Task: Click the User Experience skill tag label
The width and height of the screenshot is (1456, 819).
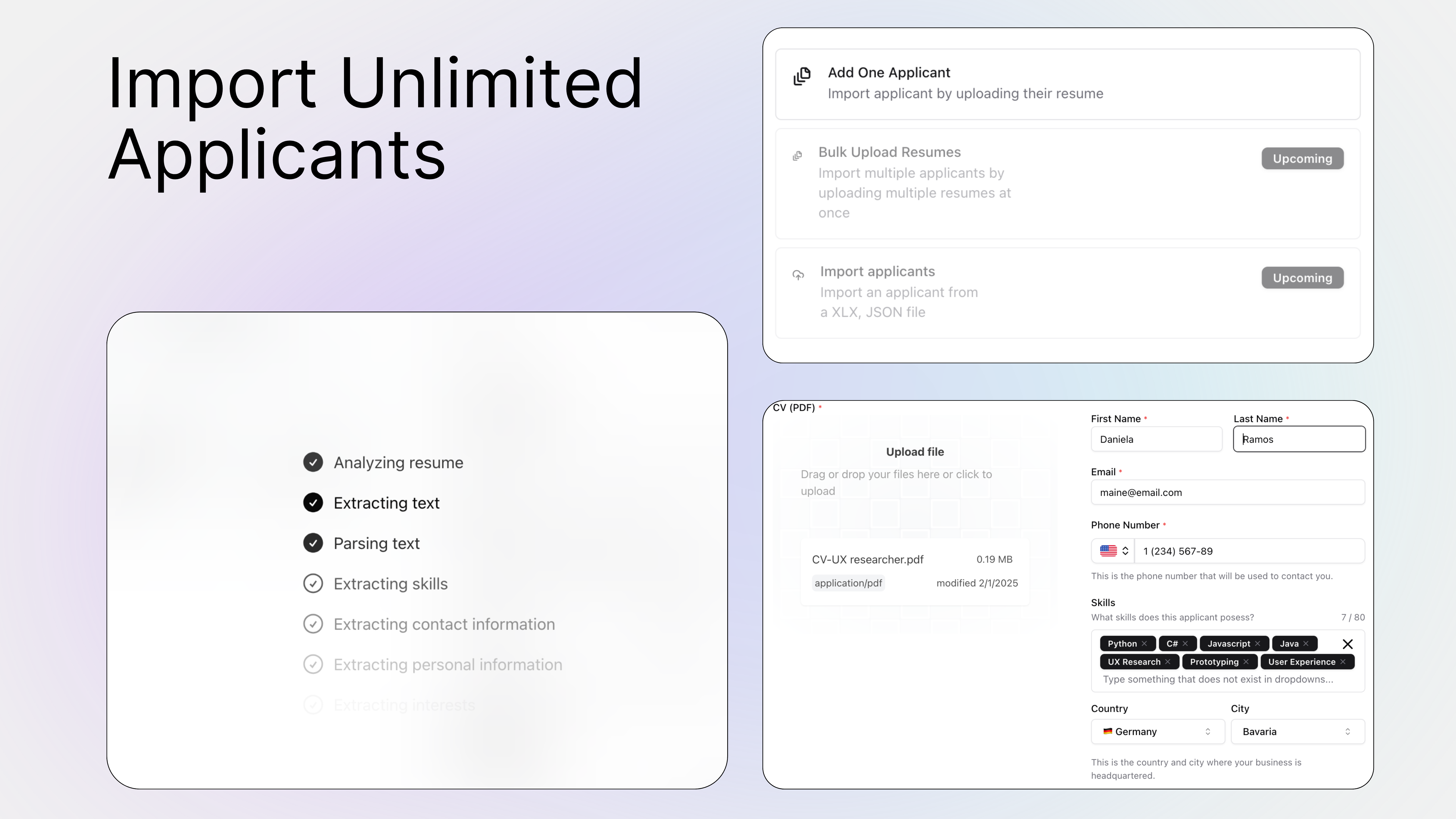Action: tap(1302, 662)
